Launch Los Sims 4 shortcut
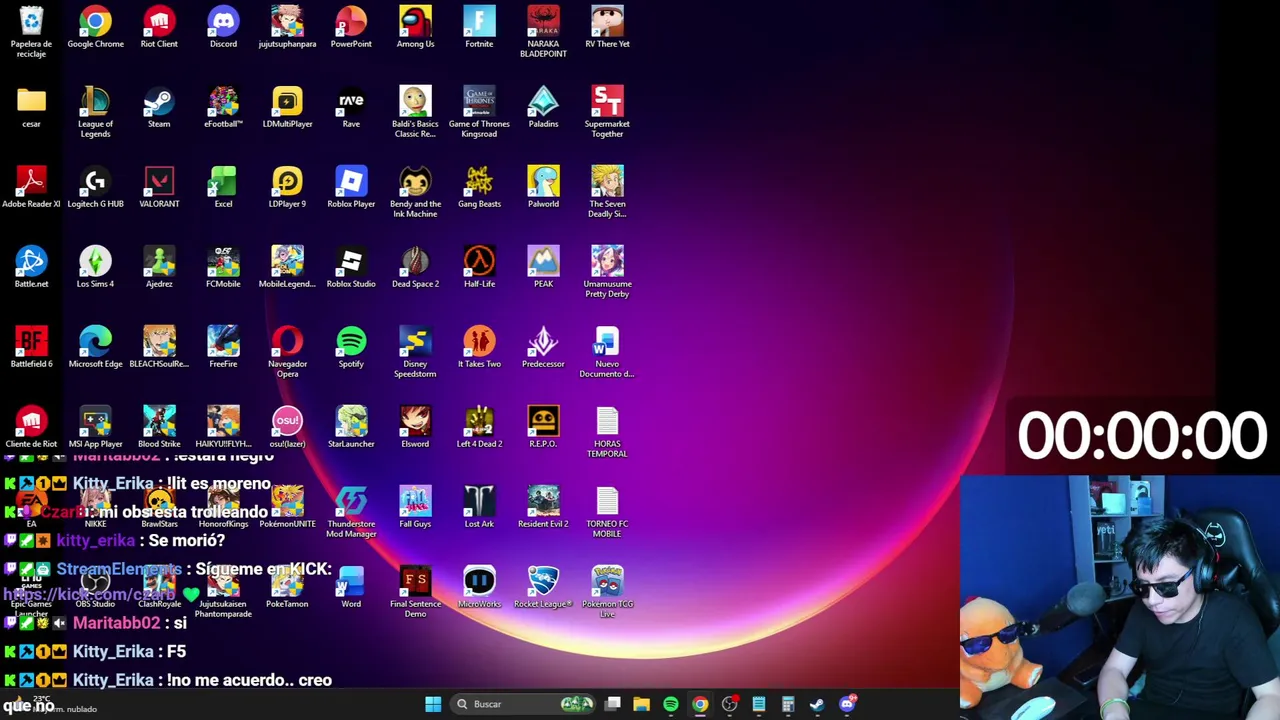Image resolution: width=1280 pixels, height=720 pixels. click(x=95, y=267)
